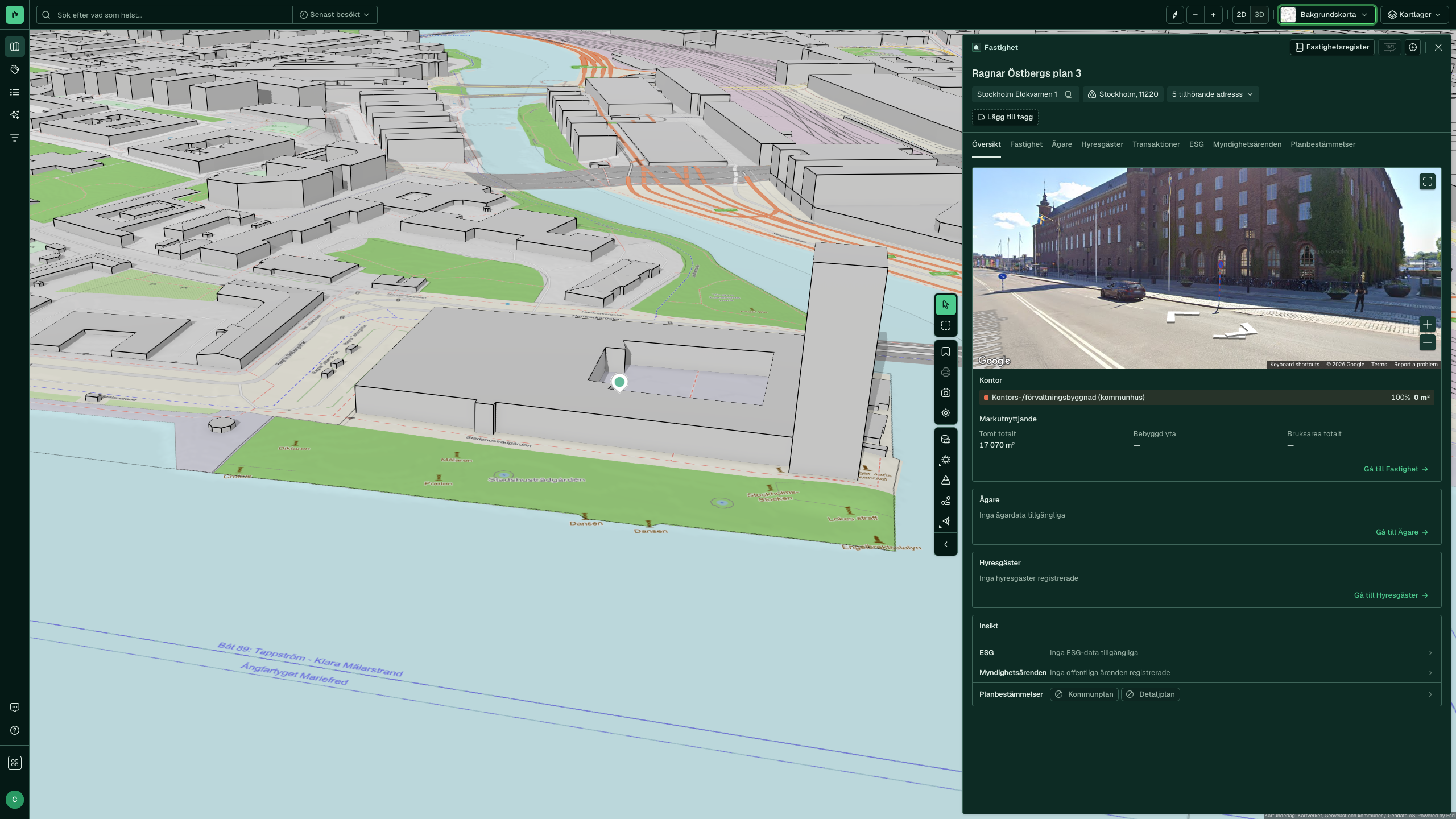Open the help question mark icon
The width and height of the screenshot is (1456, 819).
point(15,730)
